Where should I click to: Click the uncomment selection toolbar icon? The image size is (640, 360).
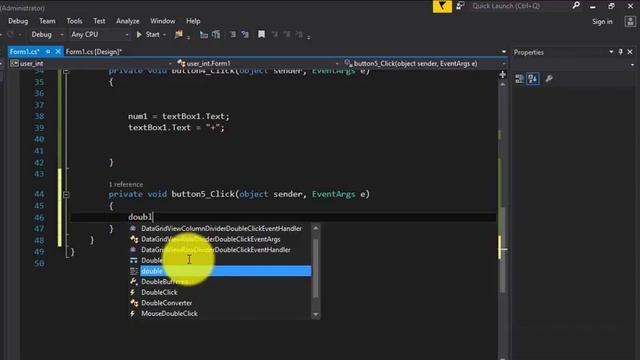pos(245,35)
